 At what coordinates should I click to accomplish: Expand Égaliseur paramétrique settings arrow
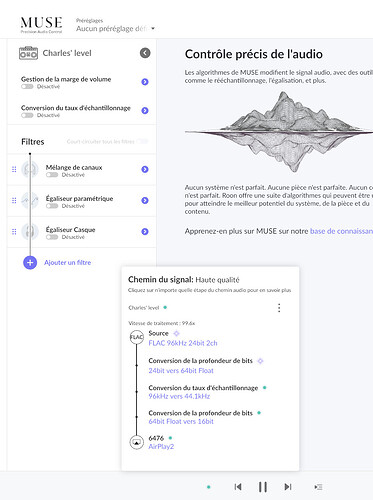145,200
